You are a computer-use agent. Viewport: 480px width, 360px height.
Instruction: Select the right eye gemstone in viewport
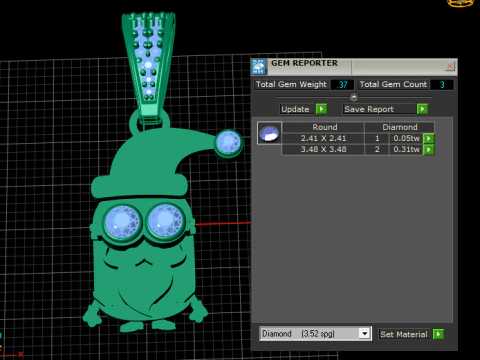(165, 220)
